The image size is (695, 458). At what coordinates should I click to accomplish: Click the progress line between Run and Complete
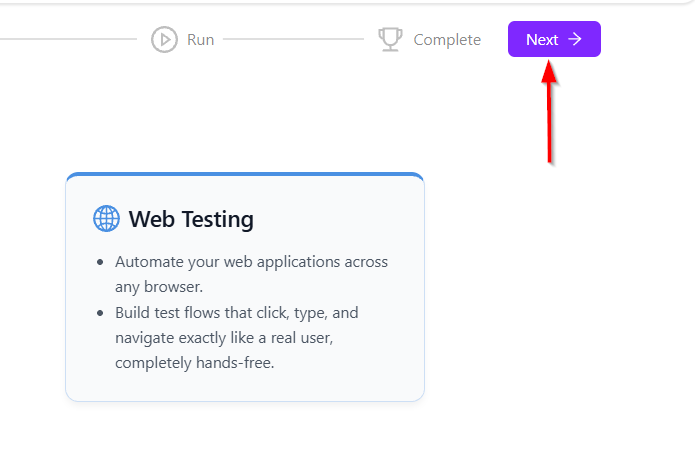[293, 40]
